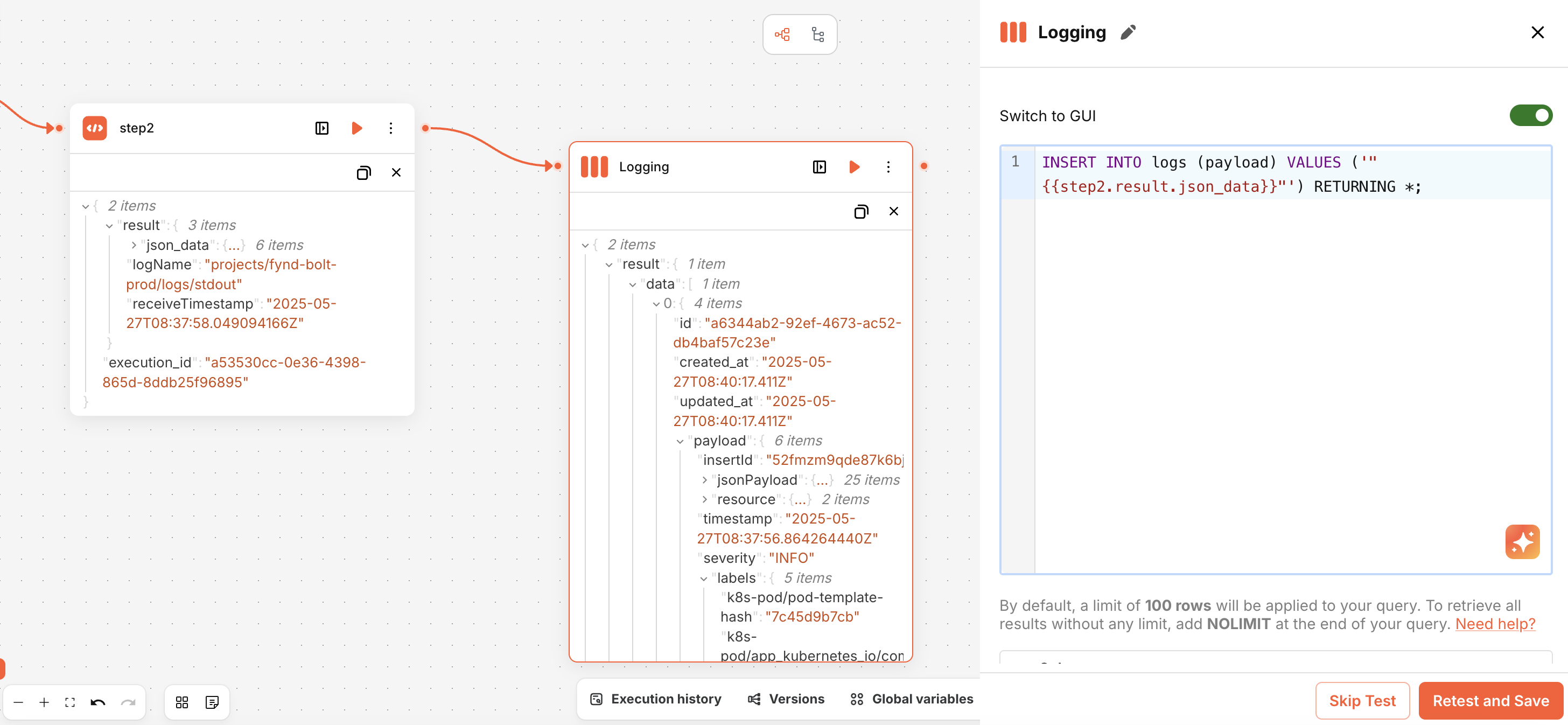Expand step2 json_data object

click(134, 245)
